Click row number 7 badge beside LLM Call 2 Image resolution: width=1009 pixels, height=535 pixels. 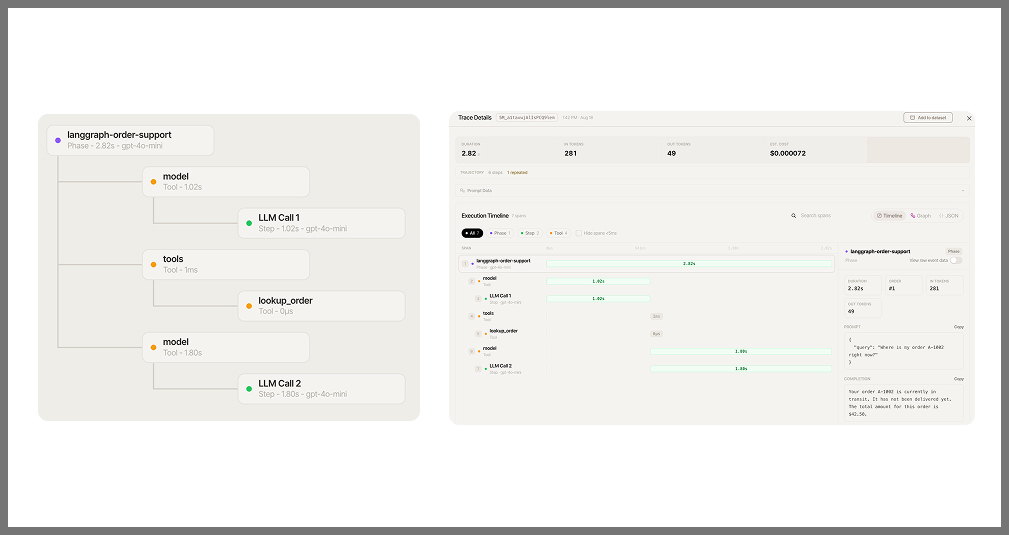point(478,369)
